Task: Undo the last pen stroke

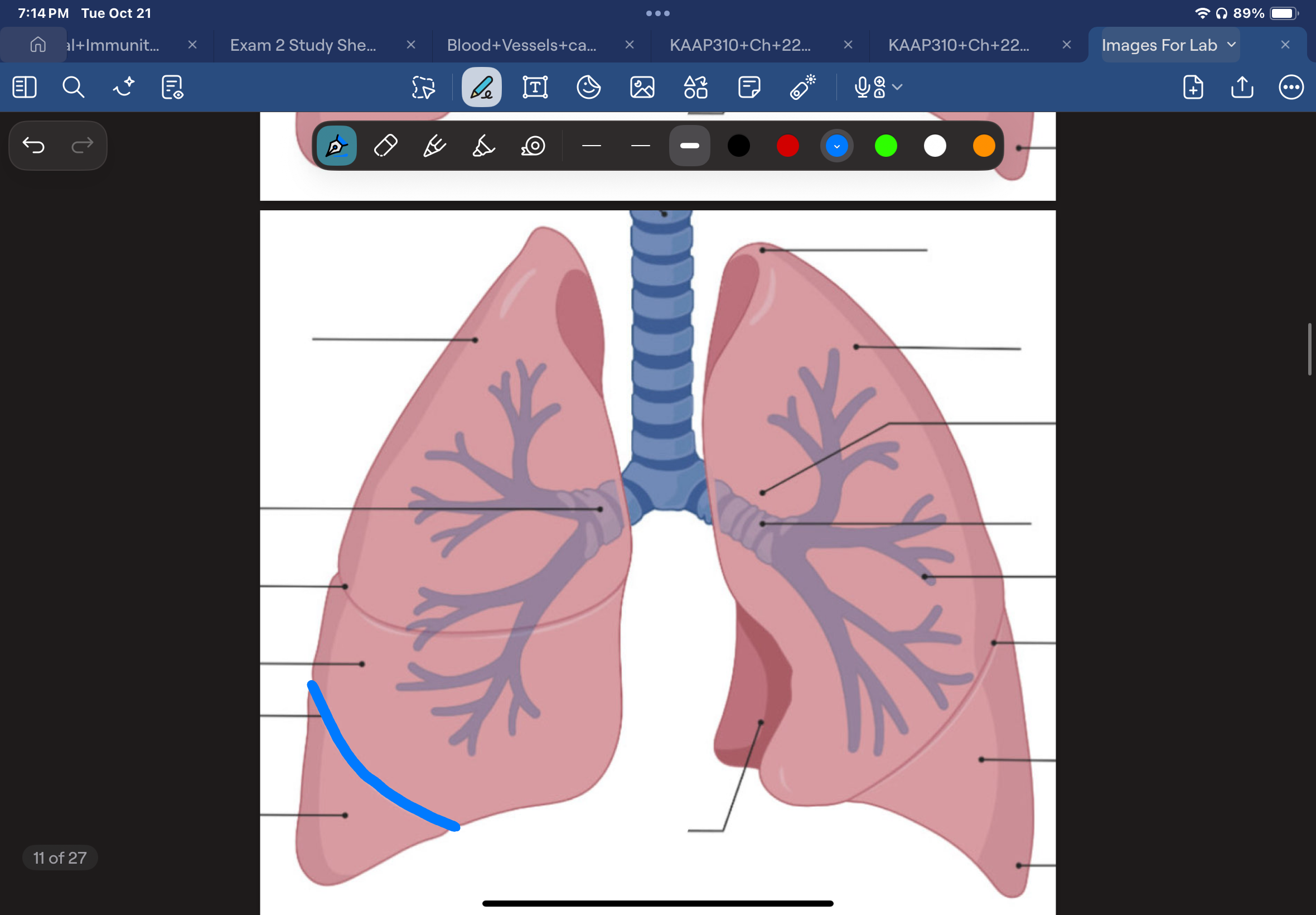Action: tap(35, 146)
